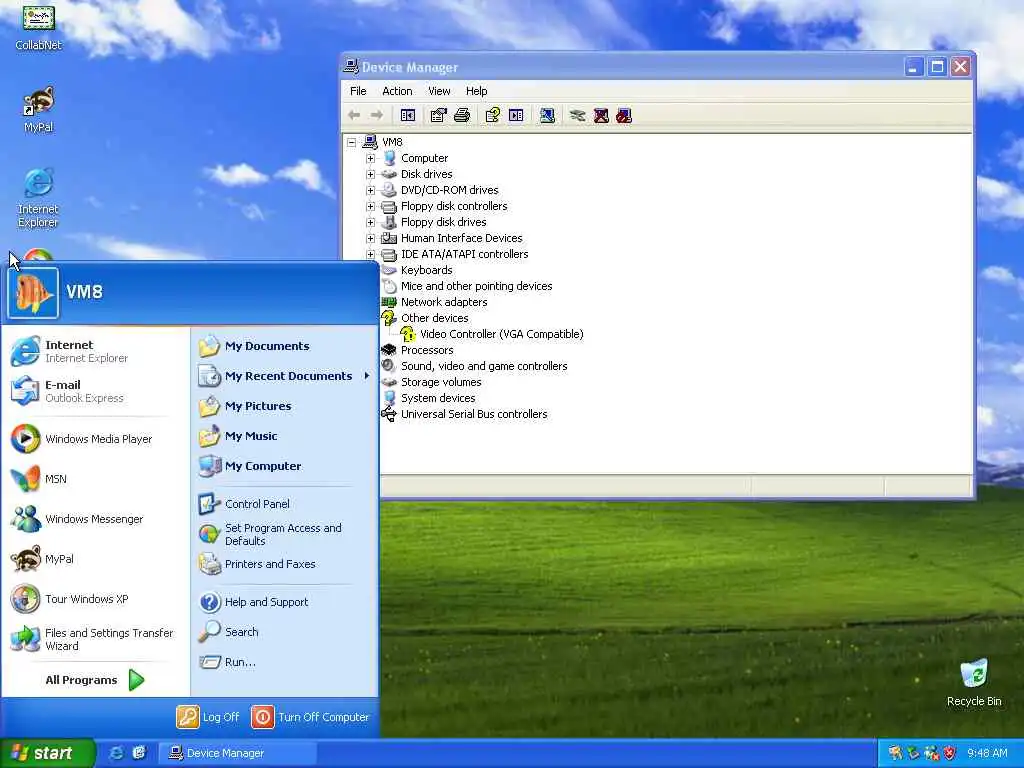The width and height of the screenshot is (1024, 768).
Task: Click the red Security Center shield tray icon
Action: pyautogui.click(x=950, y=753)
